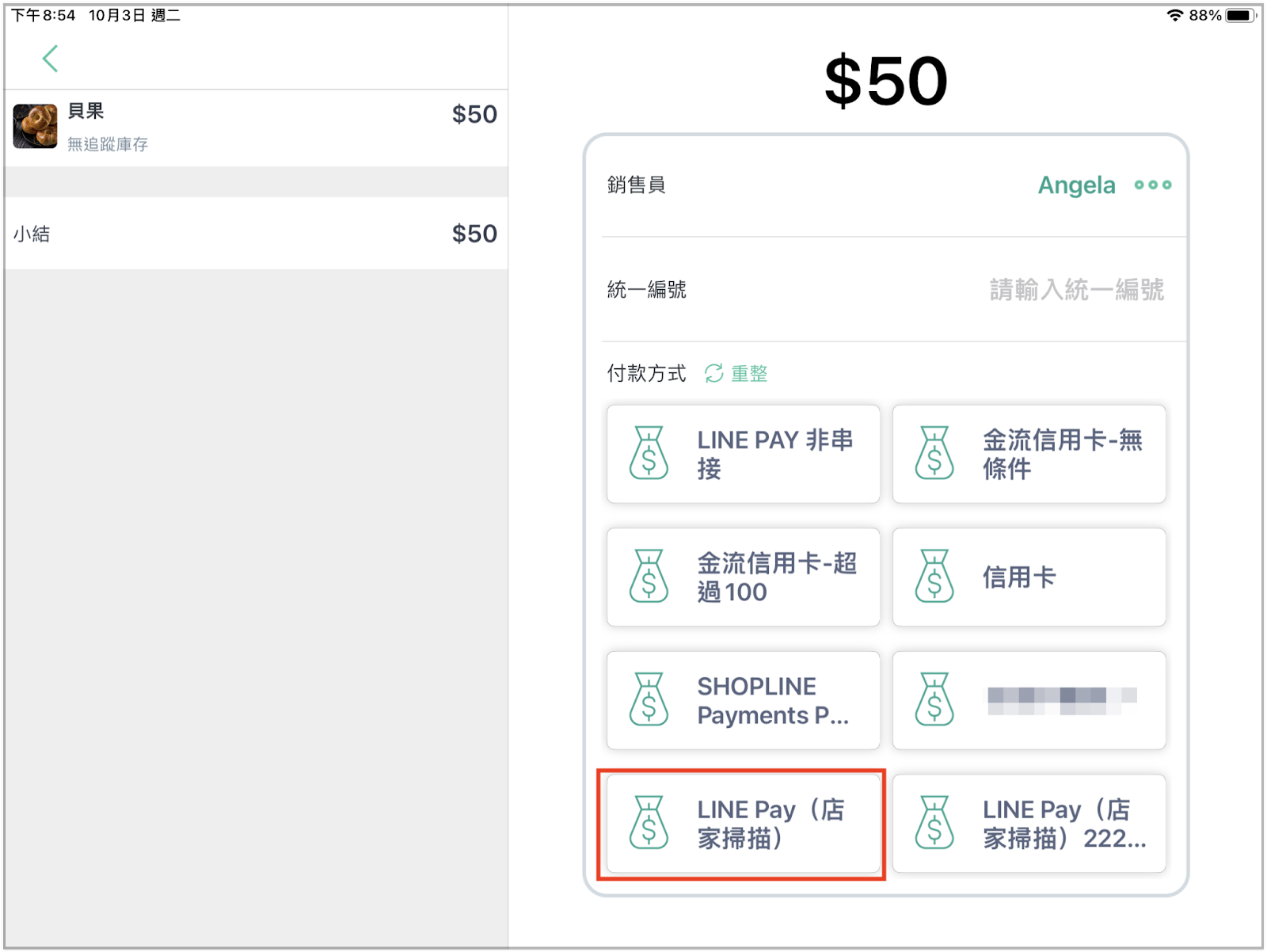The image size is (1267, 952).
Task: Click money bag icon of LINE PAY 非串接
Action: click(x=649, y=453)
